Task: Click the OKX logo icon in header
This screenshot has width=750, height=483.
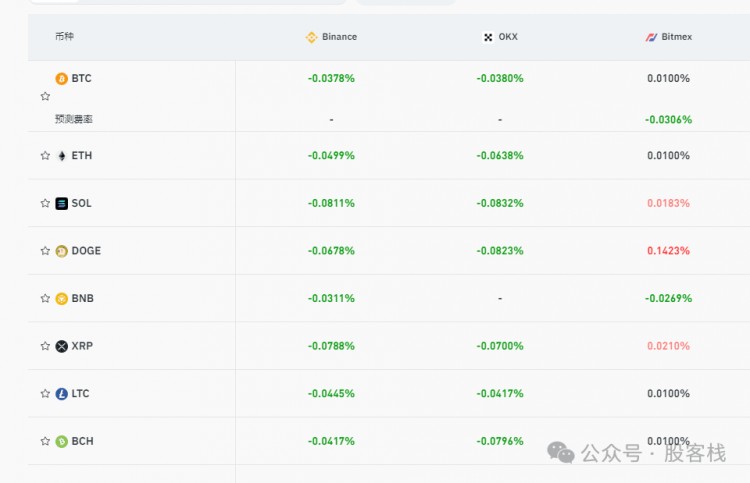Action: 488,37
